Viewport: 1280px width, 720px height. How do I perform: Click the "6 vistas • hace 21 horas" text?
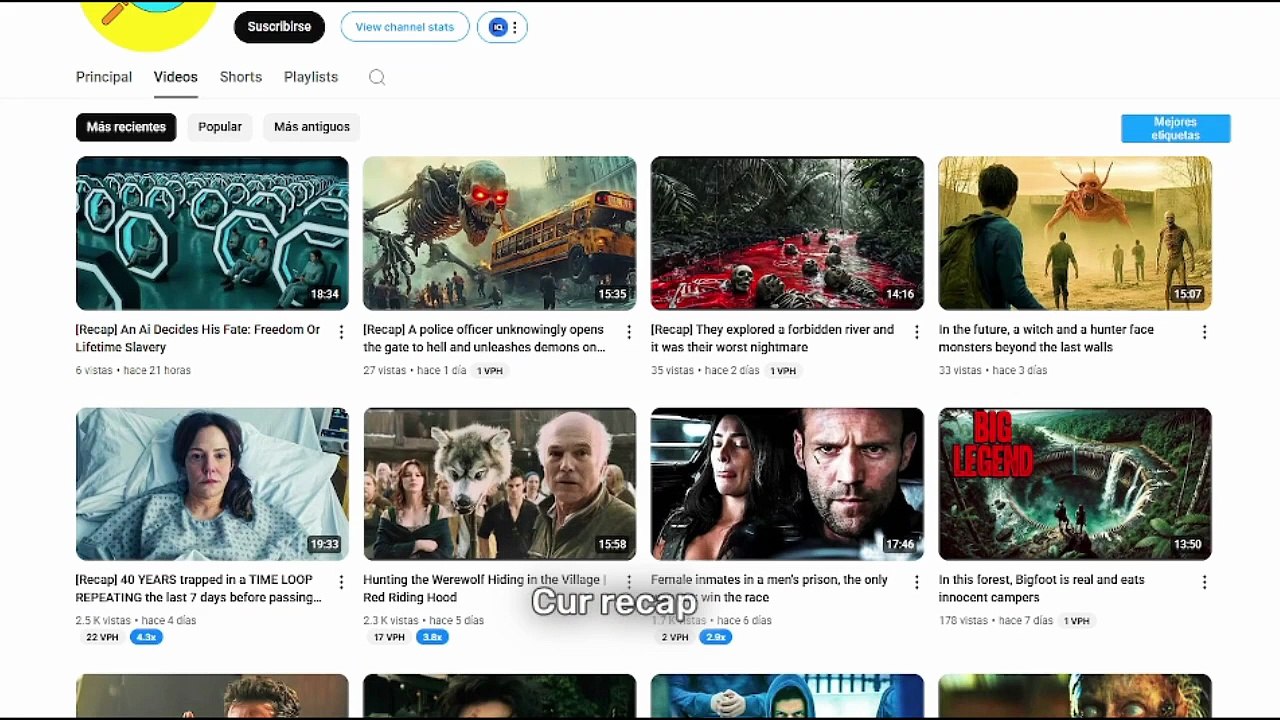point(133,370)
